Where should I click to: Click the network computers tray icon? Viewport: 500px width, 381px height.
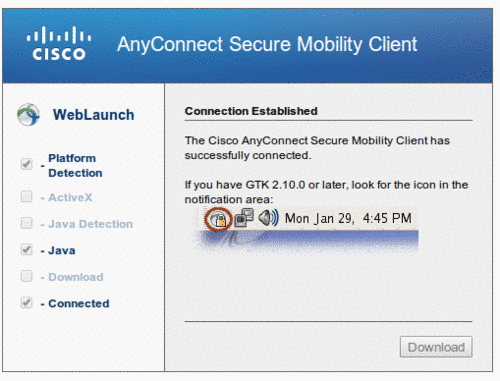(x=244, y=218)
